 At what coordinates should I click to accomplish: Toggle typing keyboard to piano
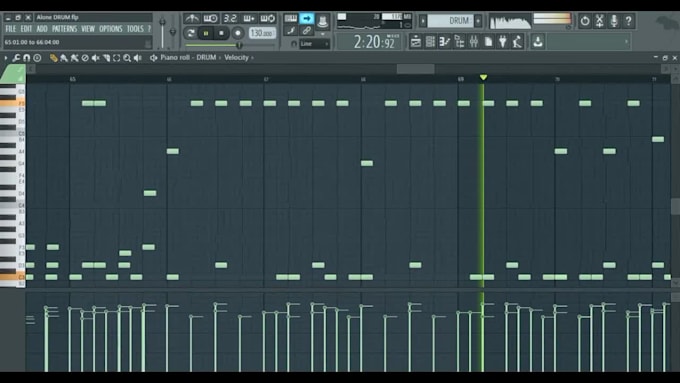[x=291, y=18]
